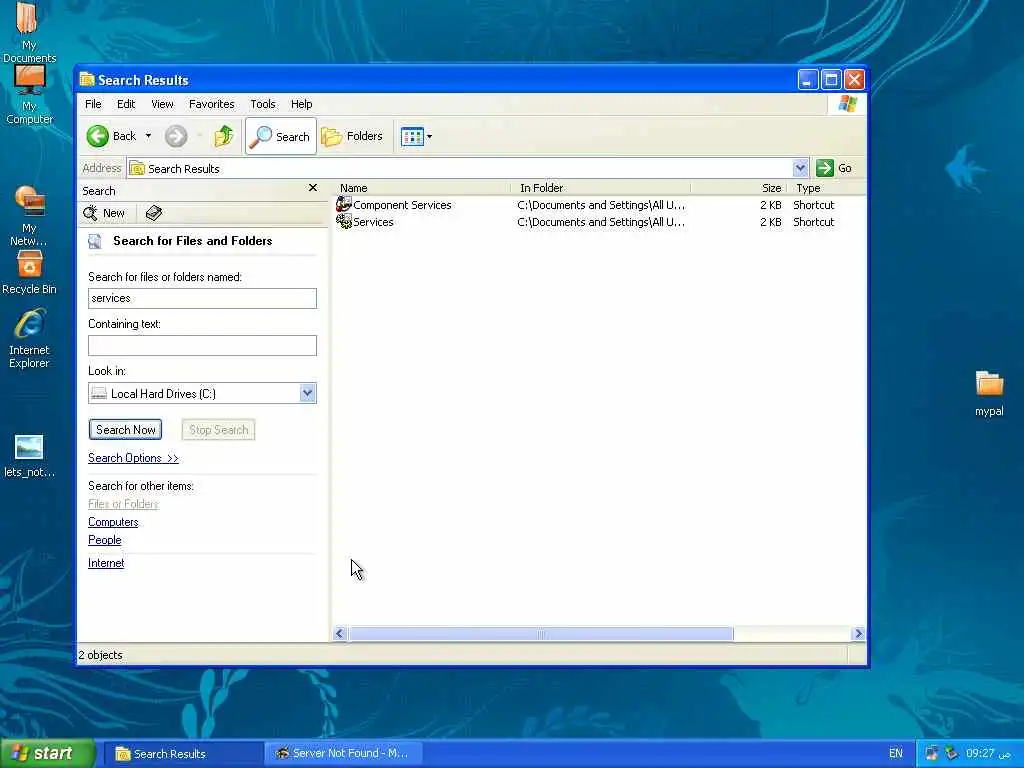
Task: Click the taskbar clock 09:27
Action: [x=989, y=754]
